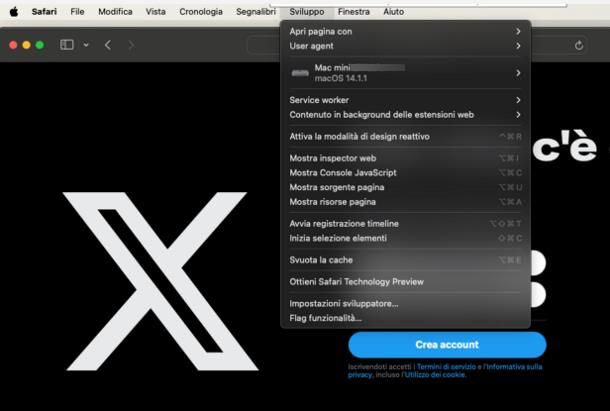Select Attiva la modalità di design reattivo
610x411 pixels.
pos(405,137)
